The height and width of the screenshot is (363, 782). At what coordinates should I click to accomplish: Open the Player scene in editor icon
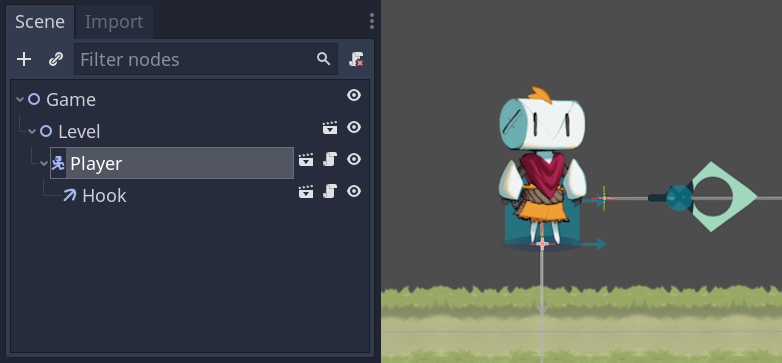tap(306, 160)
